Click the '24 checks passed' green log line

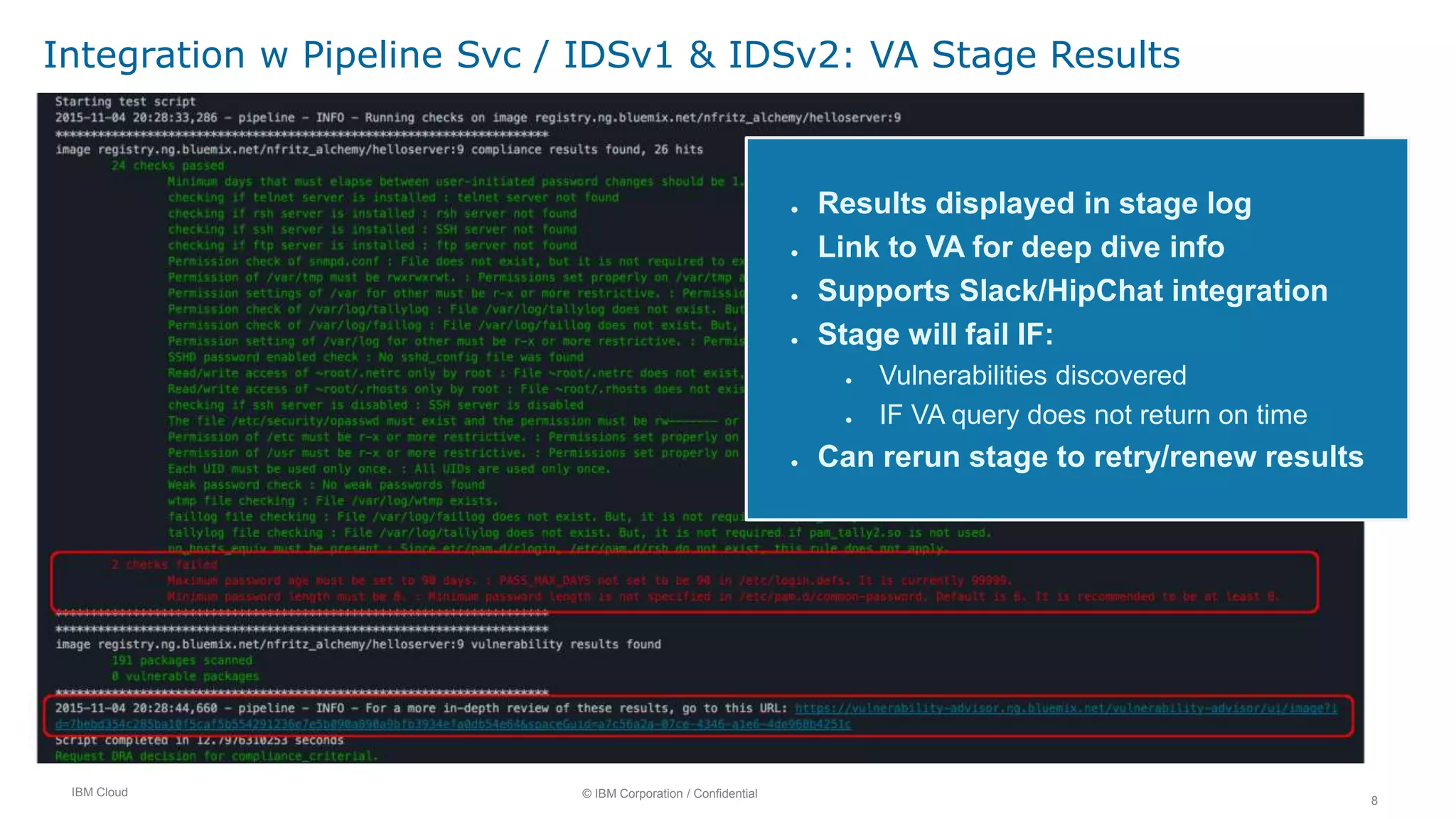[167, 166]
